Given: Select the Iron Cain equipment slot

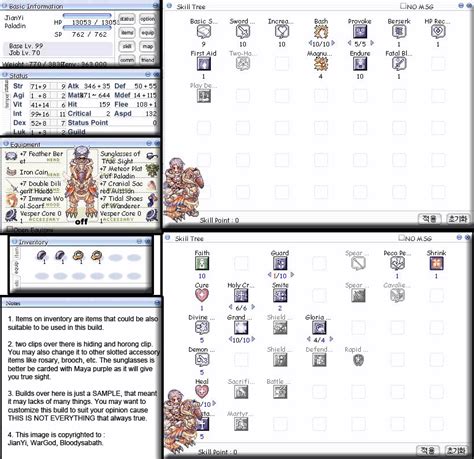Looking at the screenshot, I should pos(35,172).
